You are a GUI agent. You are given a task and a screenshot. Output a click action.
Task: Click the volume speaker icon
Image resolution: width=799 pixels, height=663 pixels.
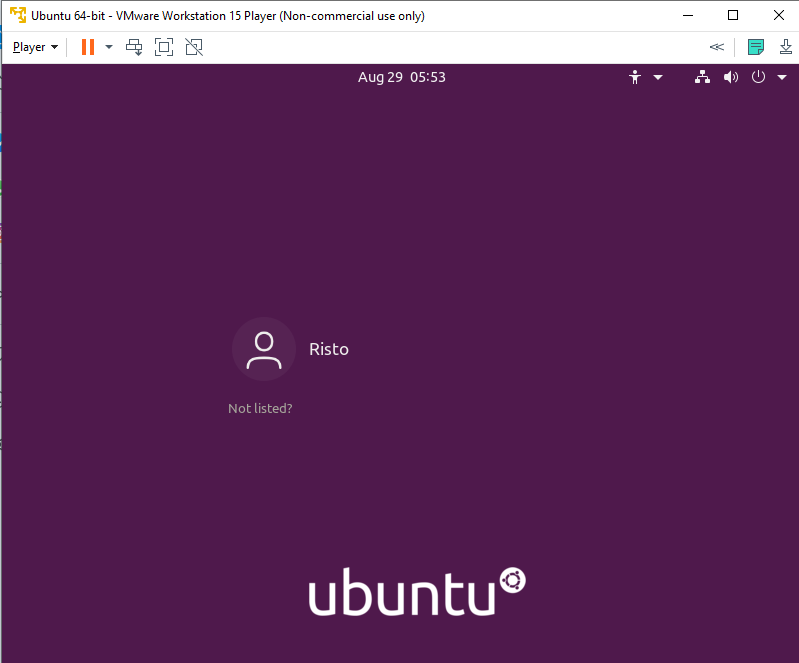click(731, 77)
